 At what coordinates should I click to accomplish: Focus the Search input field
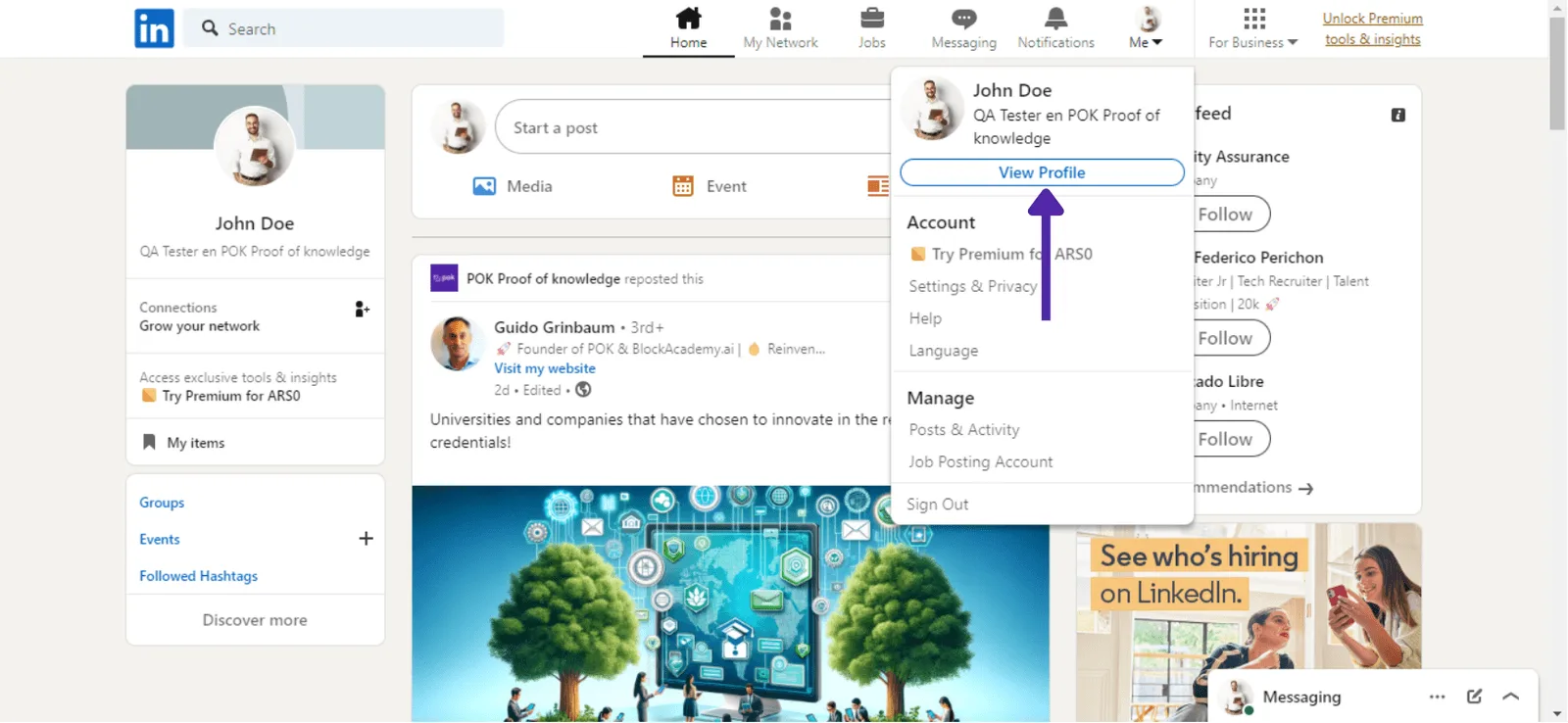pos(344,28)
